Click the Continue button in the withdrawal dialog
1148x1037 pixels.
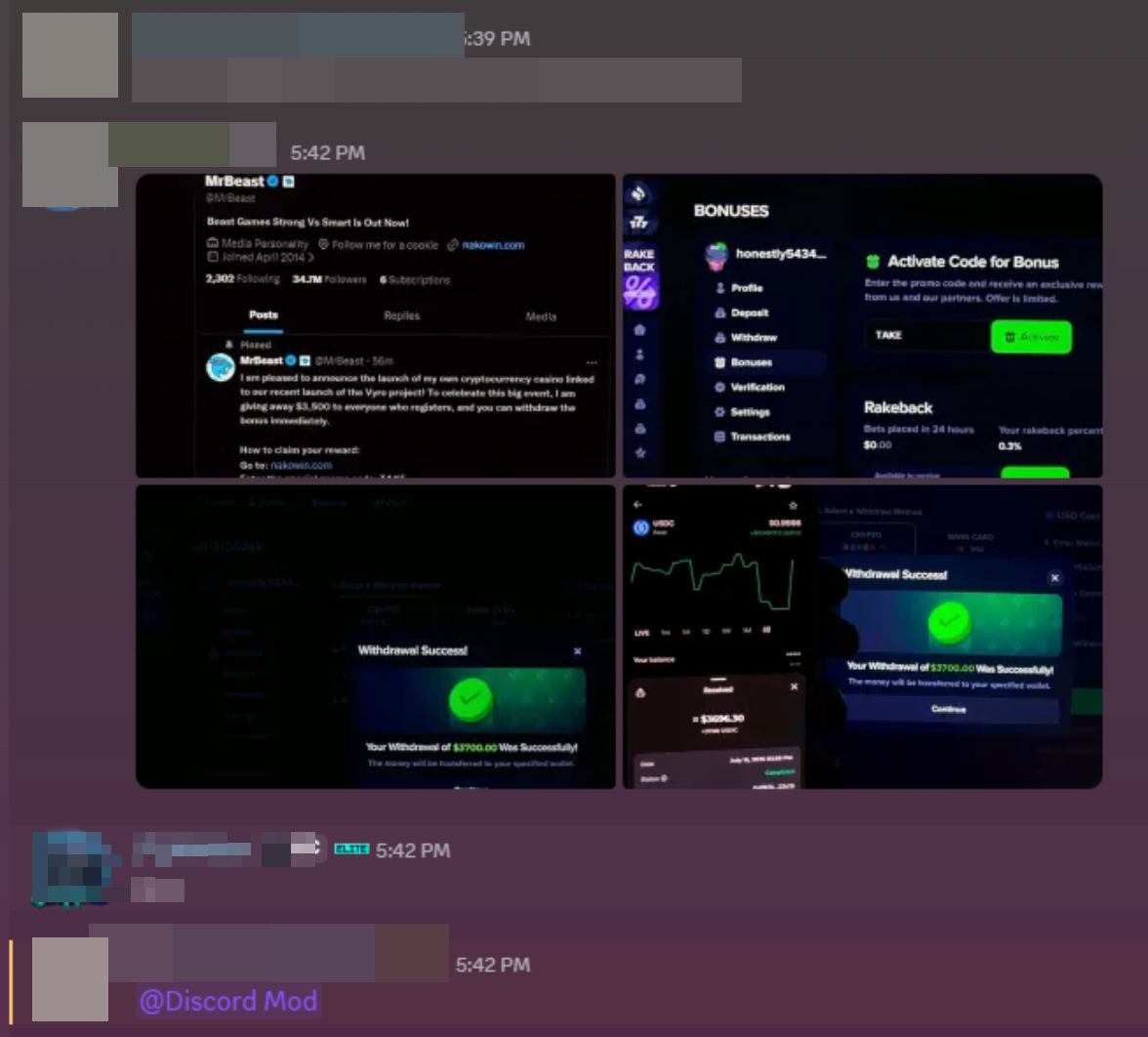point(949,709)
